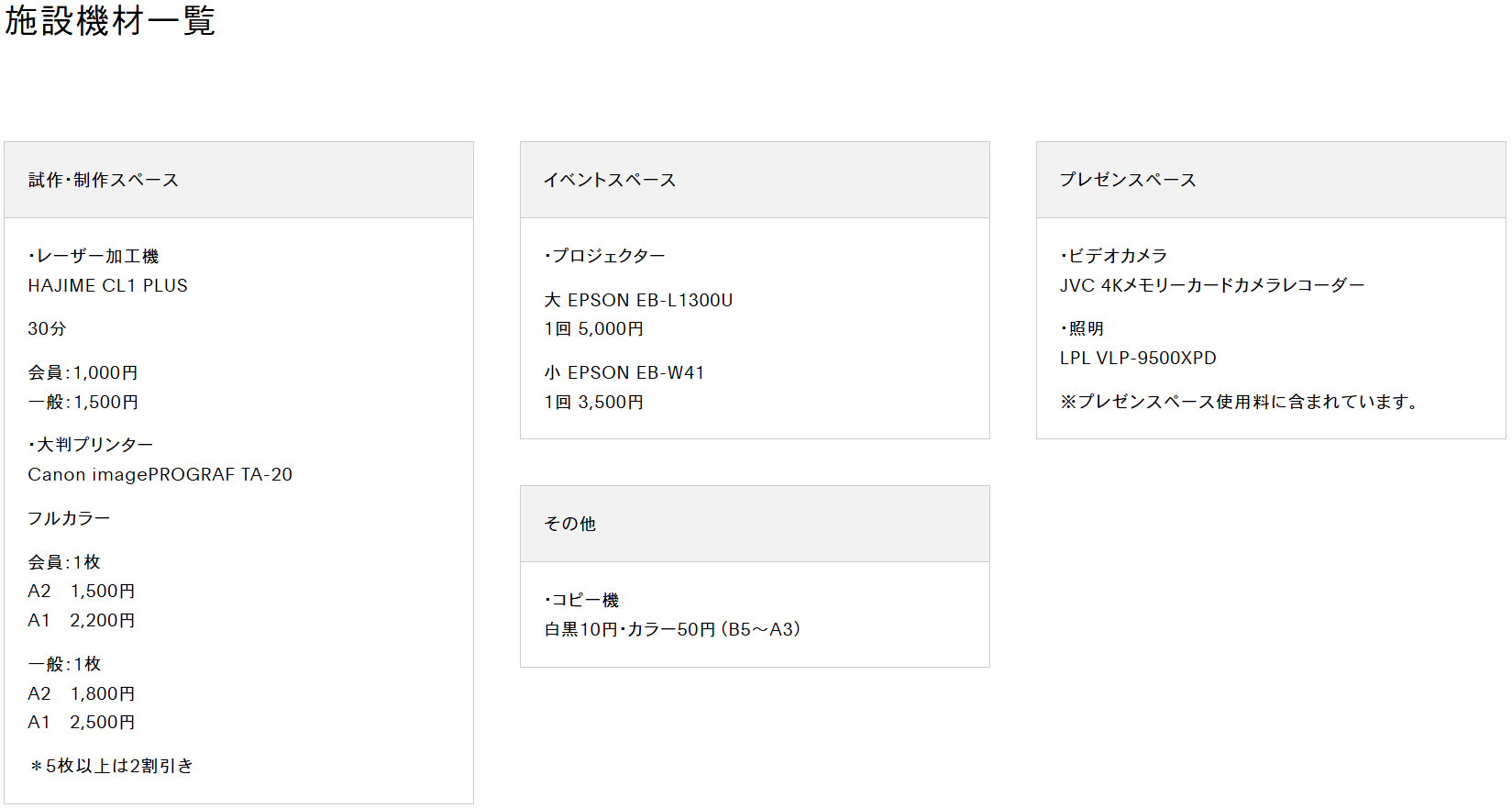Click the 大判プリンター item label

pyautogui.click(x=91, y=445)
